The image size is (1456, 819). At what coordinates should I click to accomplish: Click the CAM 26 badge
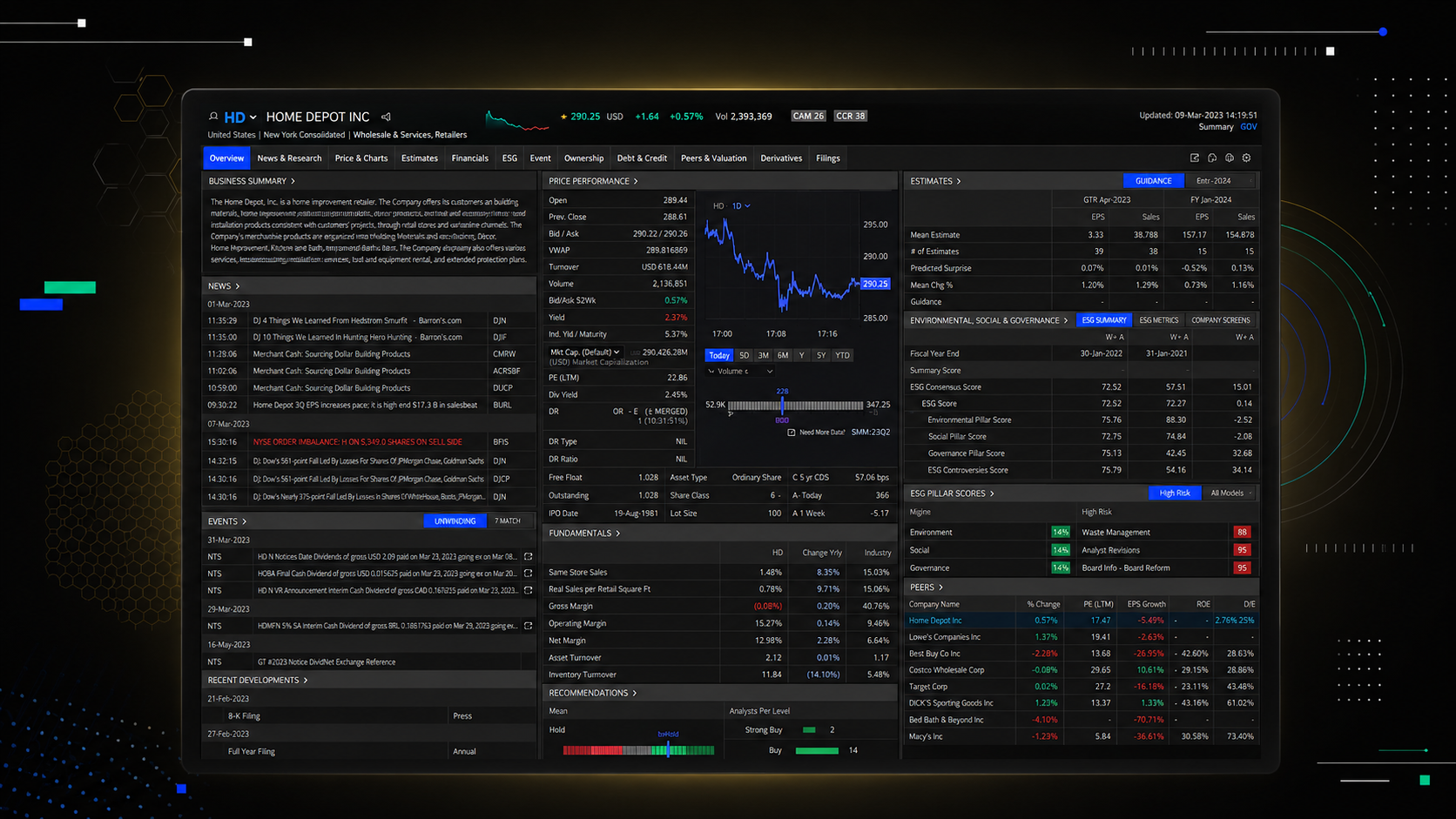tap(808, 116)
